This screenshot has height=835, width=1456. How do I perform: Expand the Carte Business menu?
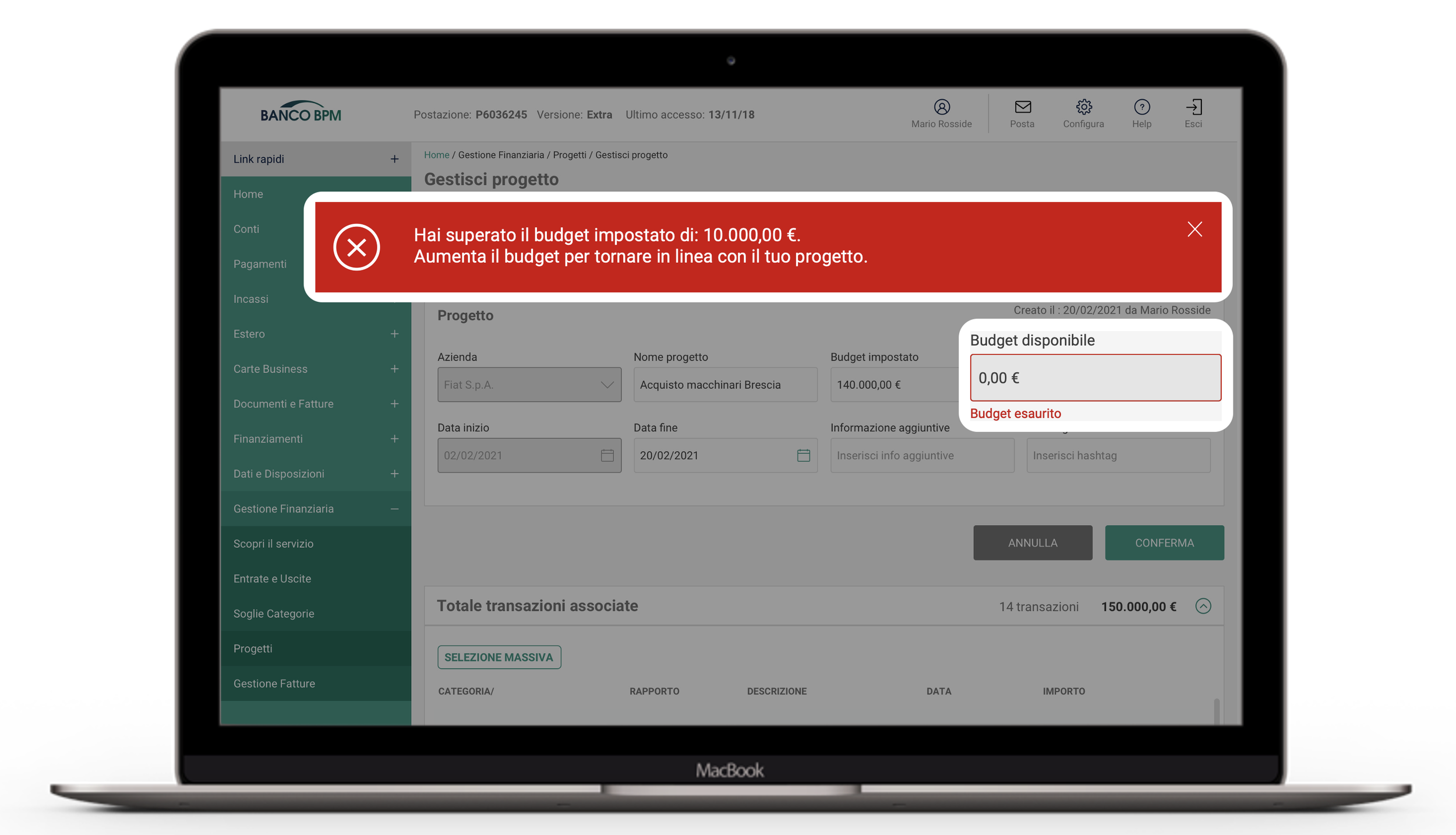pyautogui.click(x=394, y=369)
